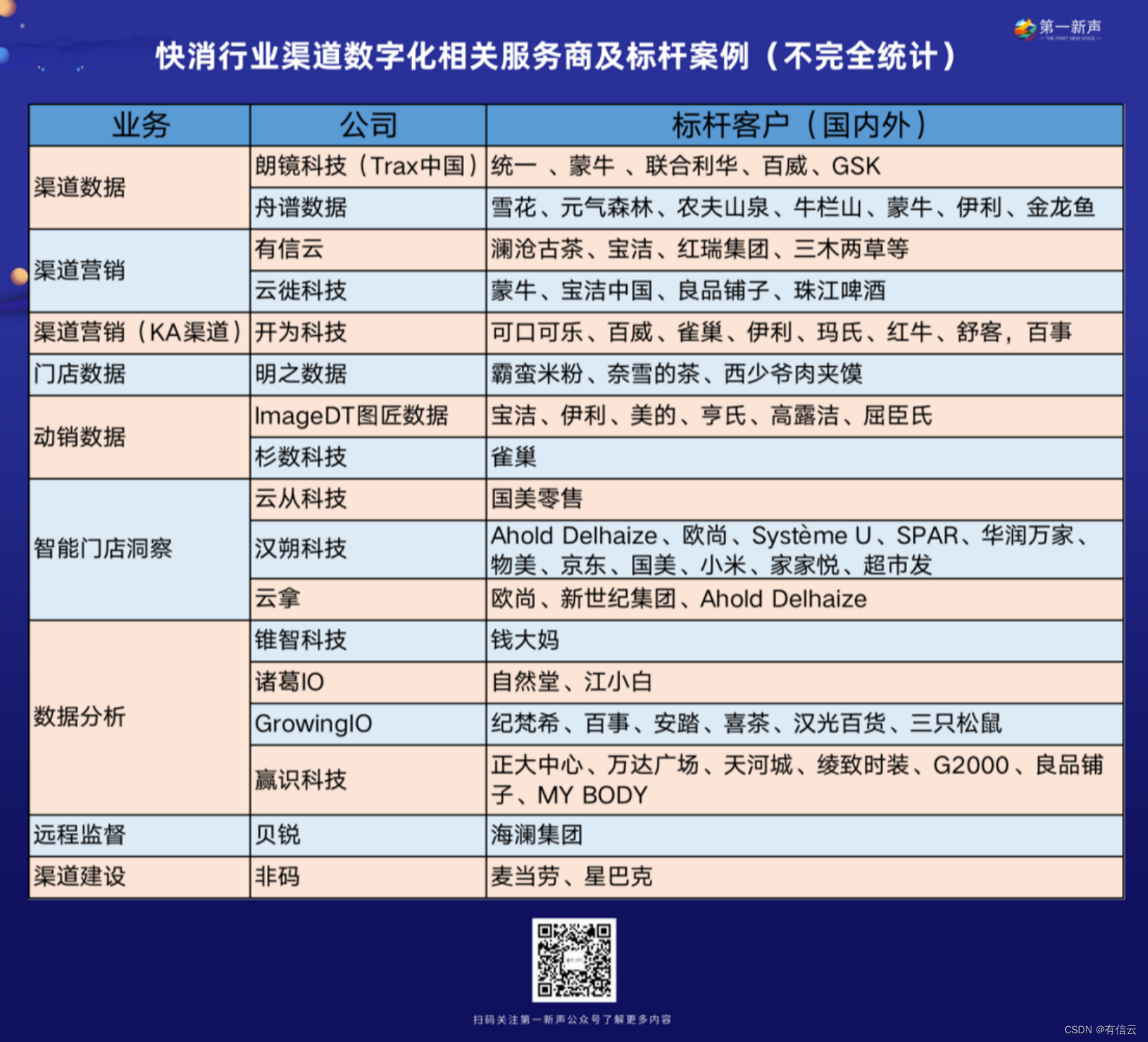Click the 渠道营销 cell spanning 有信云 and 云徙科技
The image size is (1148, 1042).
click(x=140, y=271)
